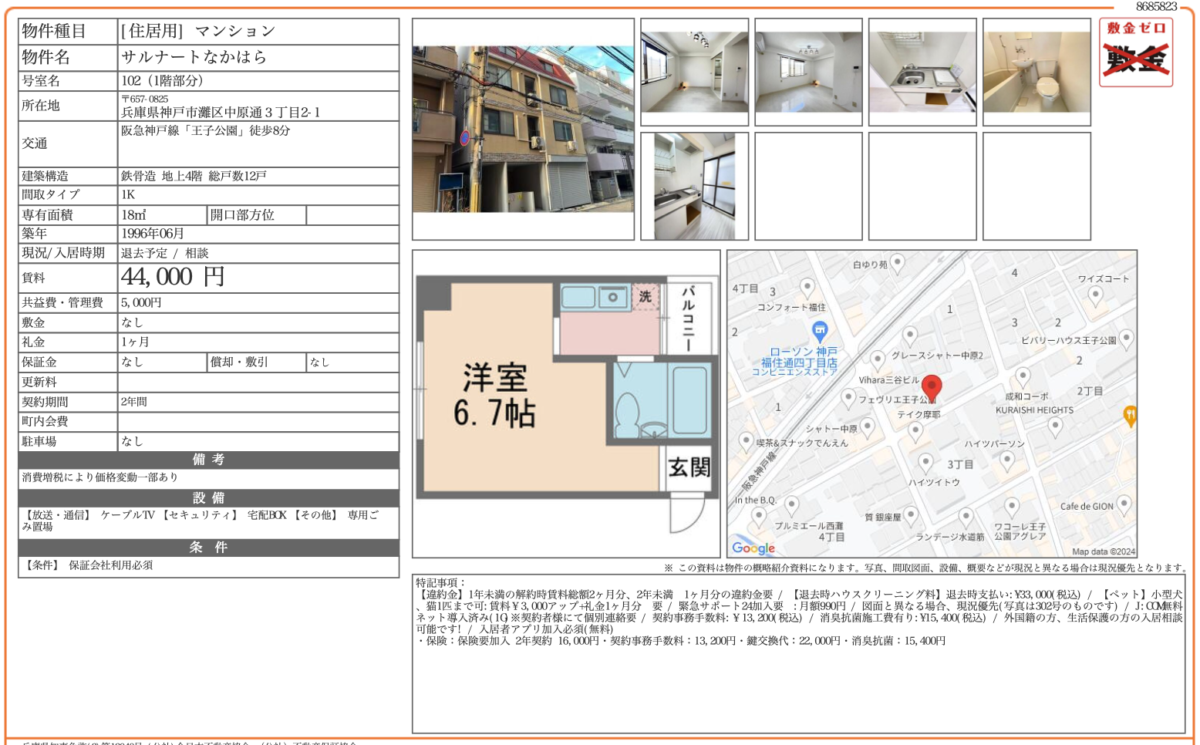Click the テイク摩耶 map label
1200x745 pixels.
click(918, 413)
